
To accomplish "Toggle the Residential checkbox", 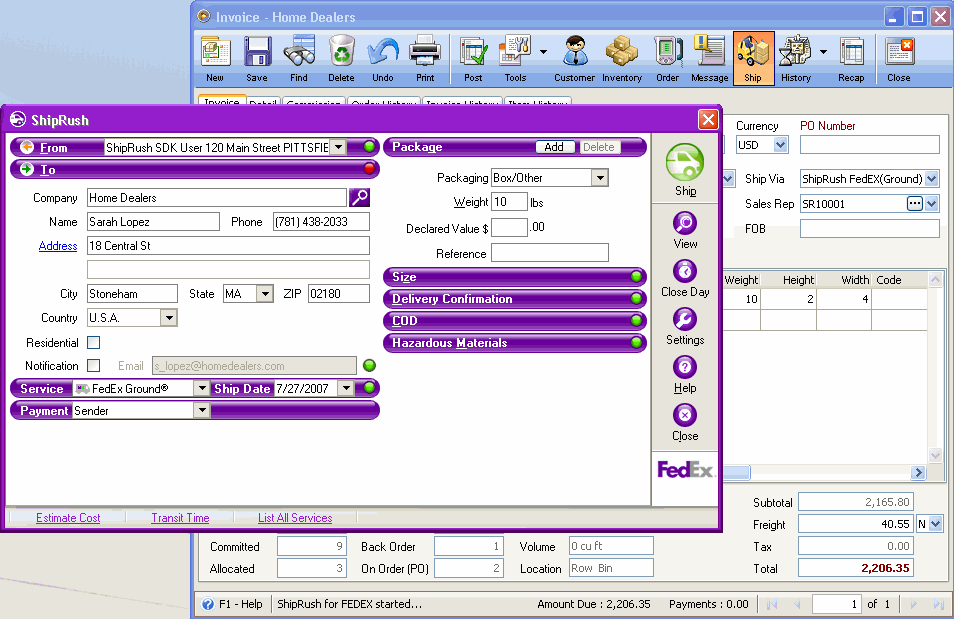I will [93, 343].
